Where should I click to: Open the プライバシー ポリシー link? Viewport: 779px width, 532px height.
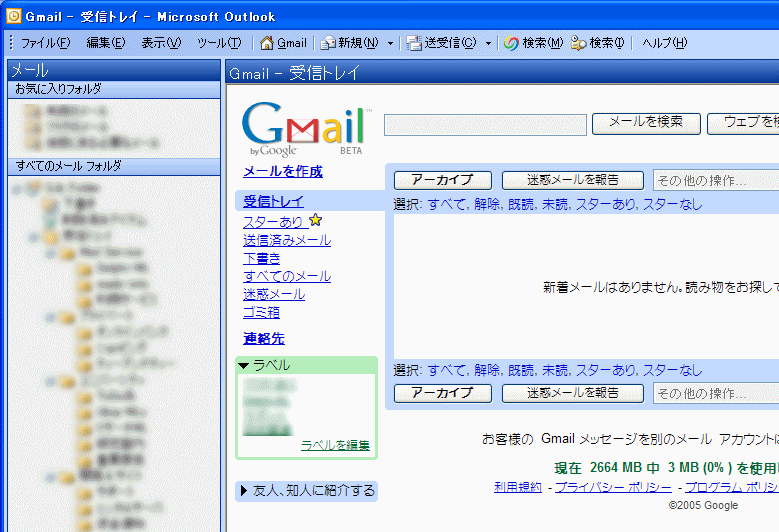point(613,487)
